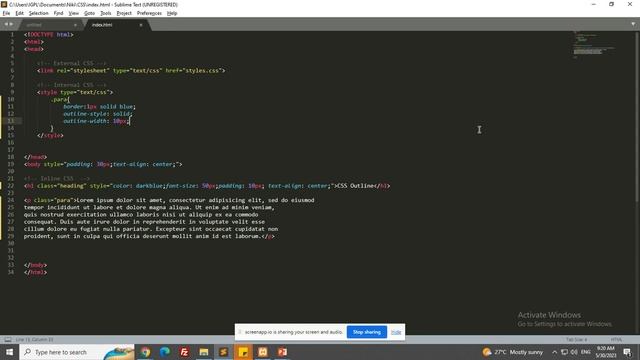
Task: Open FileZilla from the taskbar
Action: coord(184,352)
